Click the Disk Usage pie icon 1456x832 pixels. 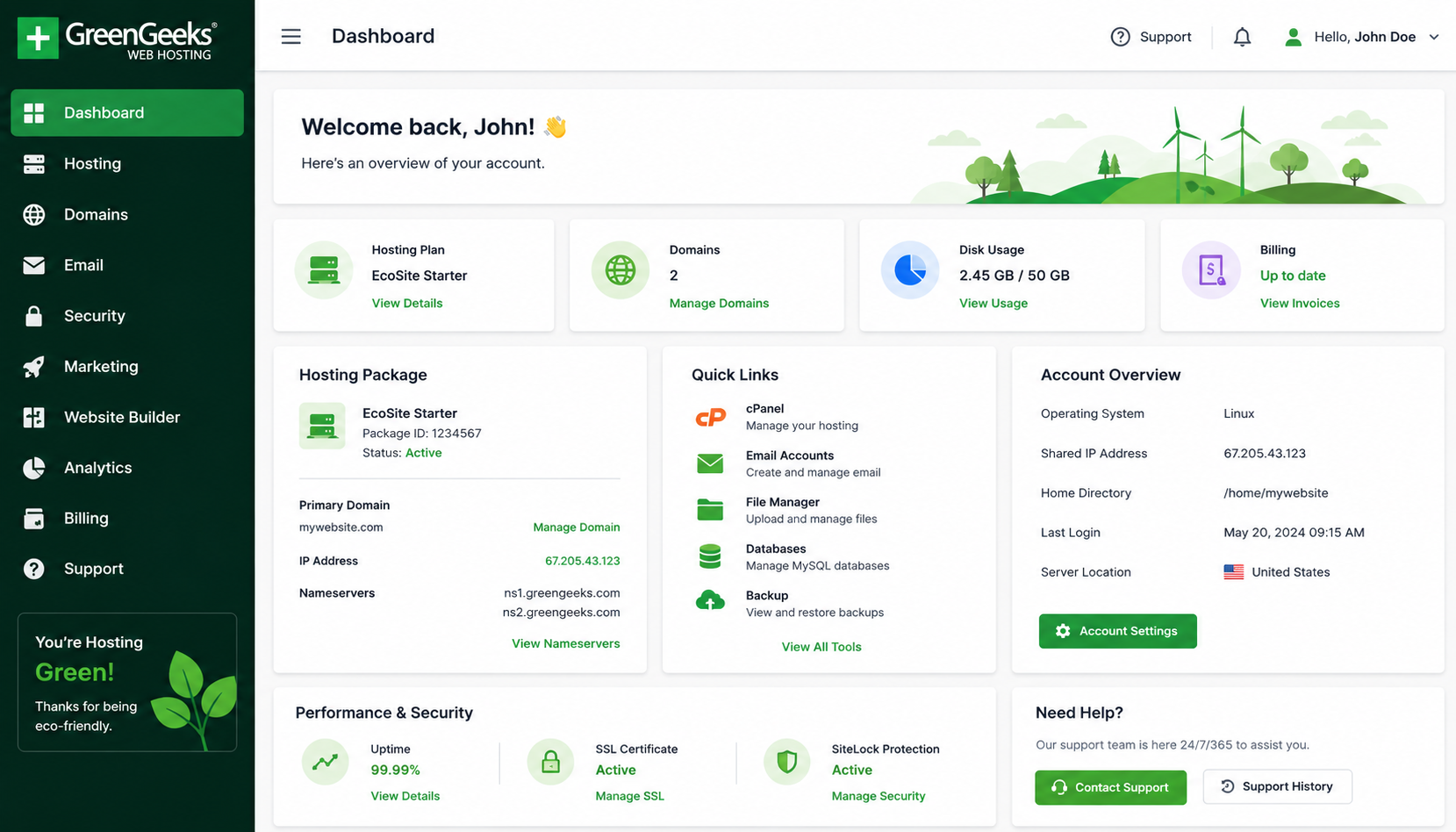tap(910, 270)
